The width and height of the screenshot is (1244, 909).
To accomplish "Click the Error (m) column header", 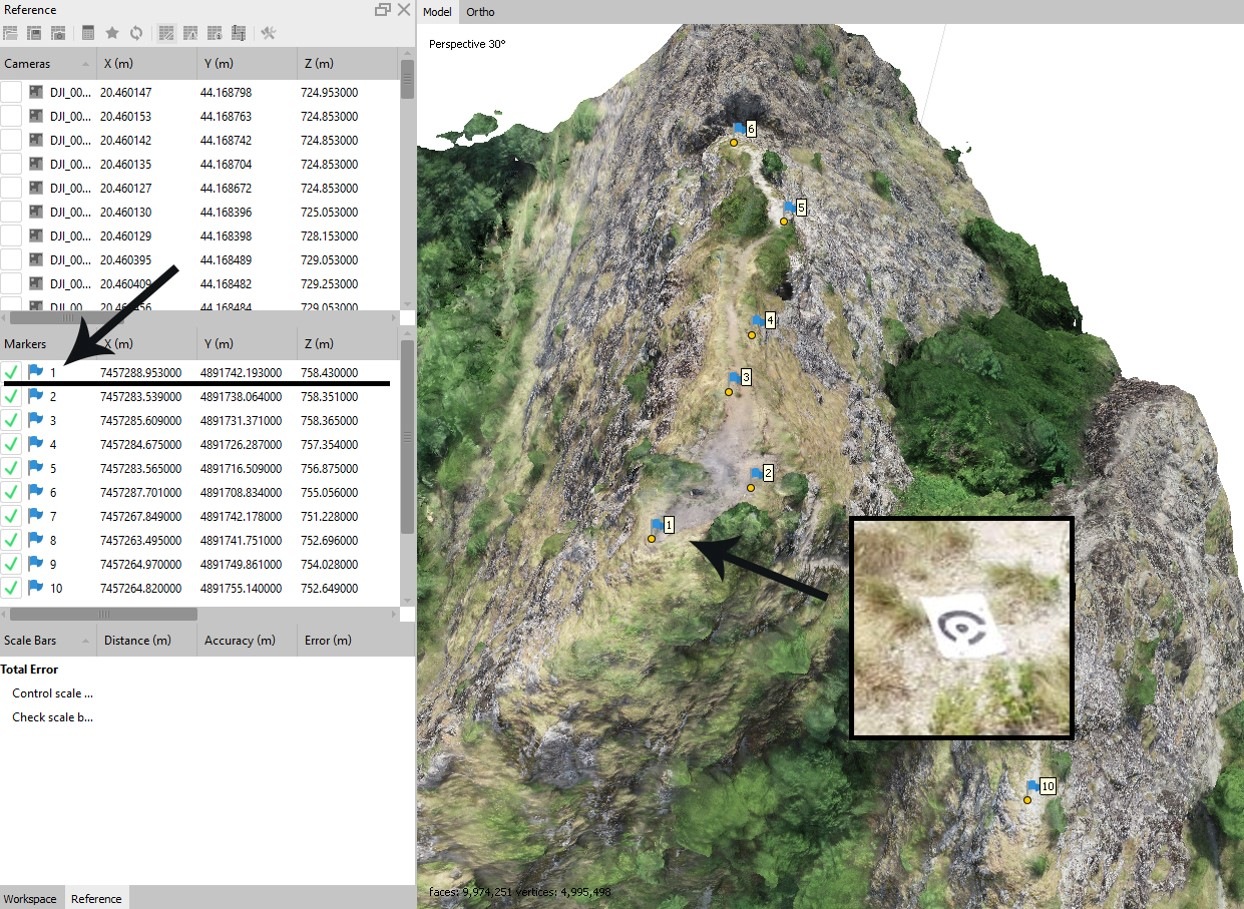I will (355, 640).
